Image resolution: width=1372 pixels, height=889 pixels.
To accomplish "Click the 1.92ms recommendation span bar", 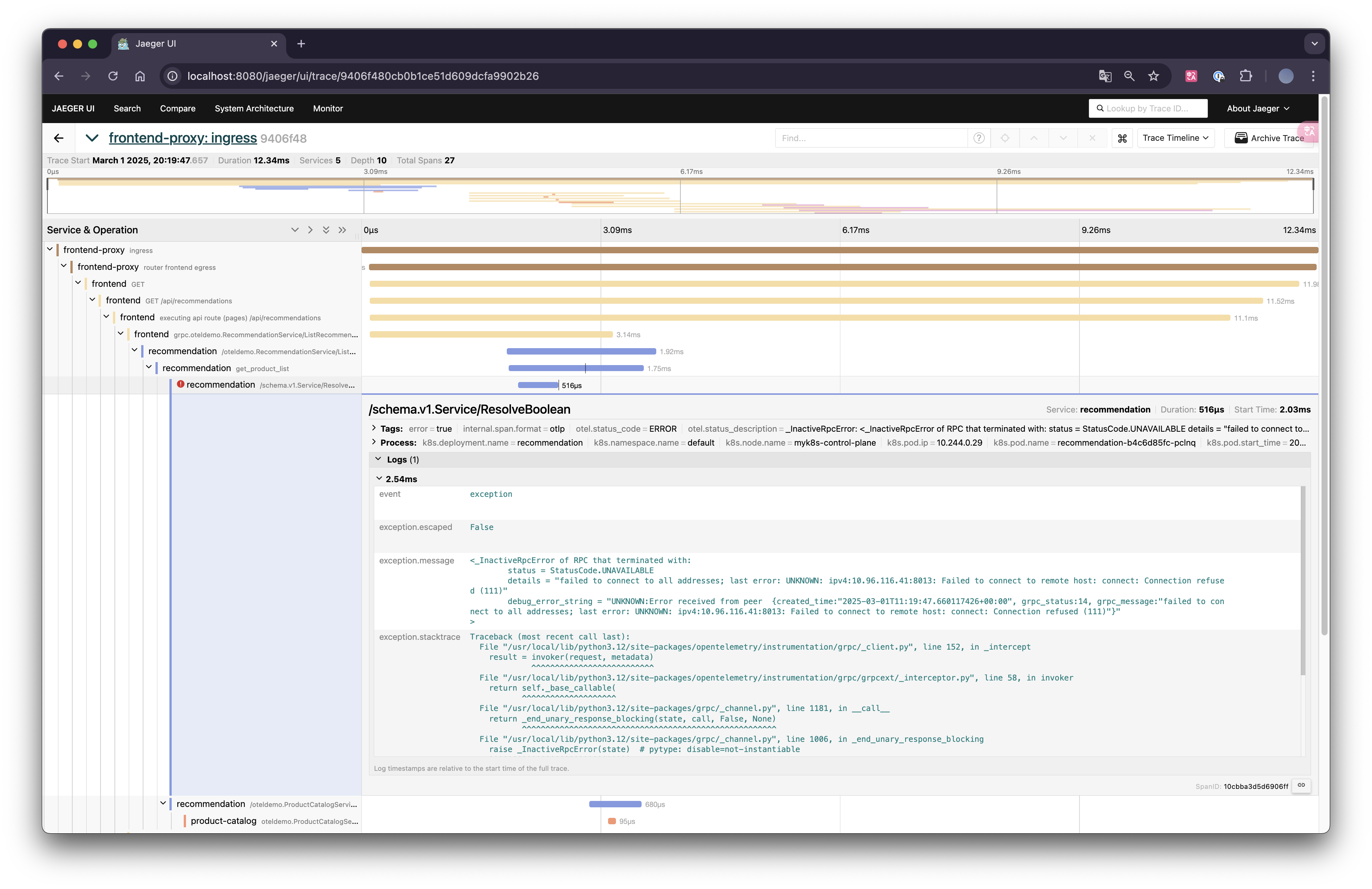I will 581,352.
